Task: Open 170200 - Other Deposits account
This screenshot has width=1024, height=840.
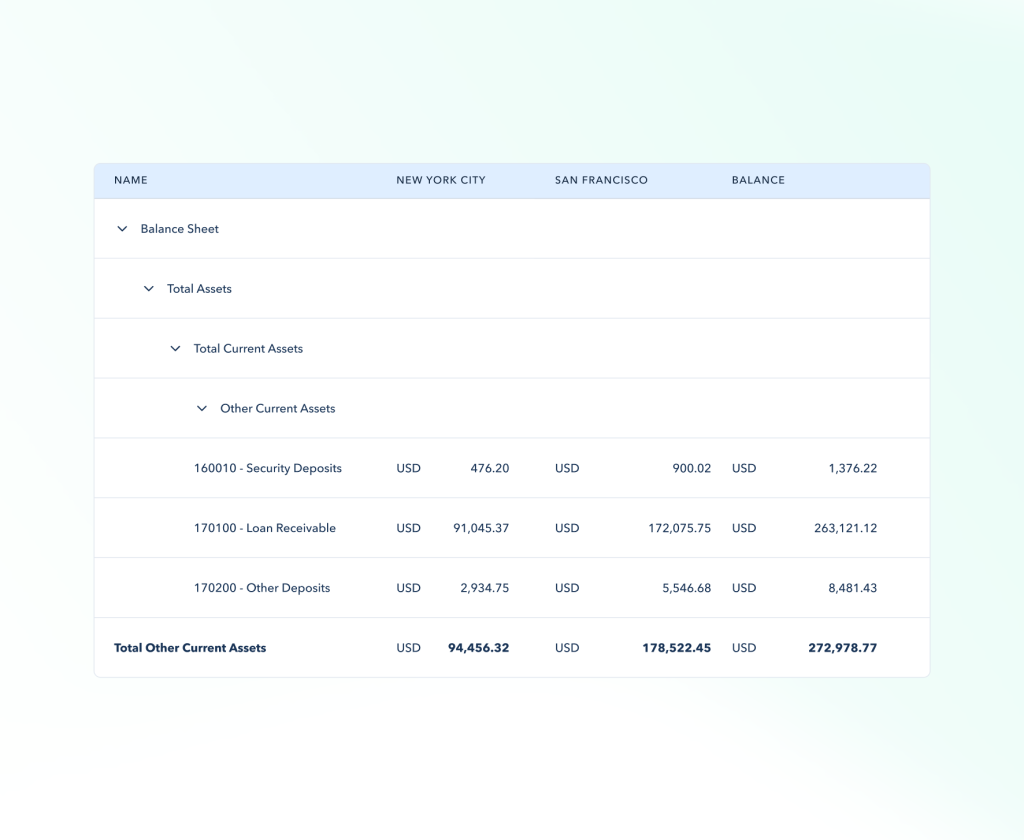Action: click(262, 588)
